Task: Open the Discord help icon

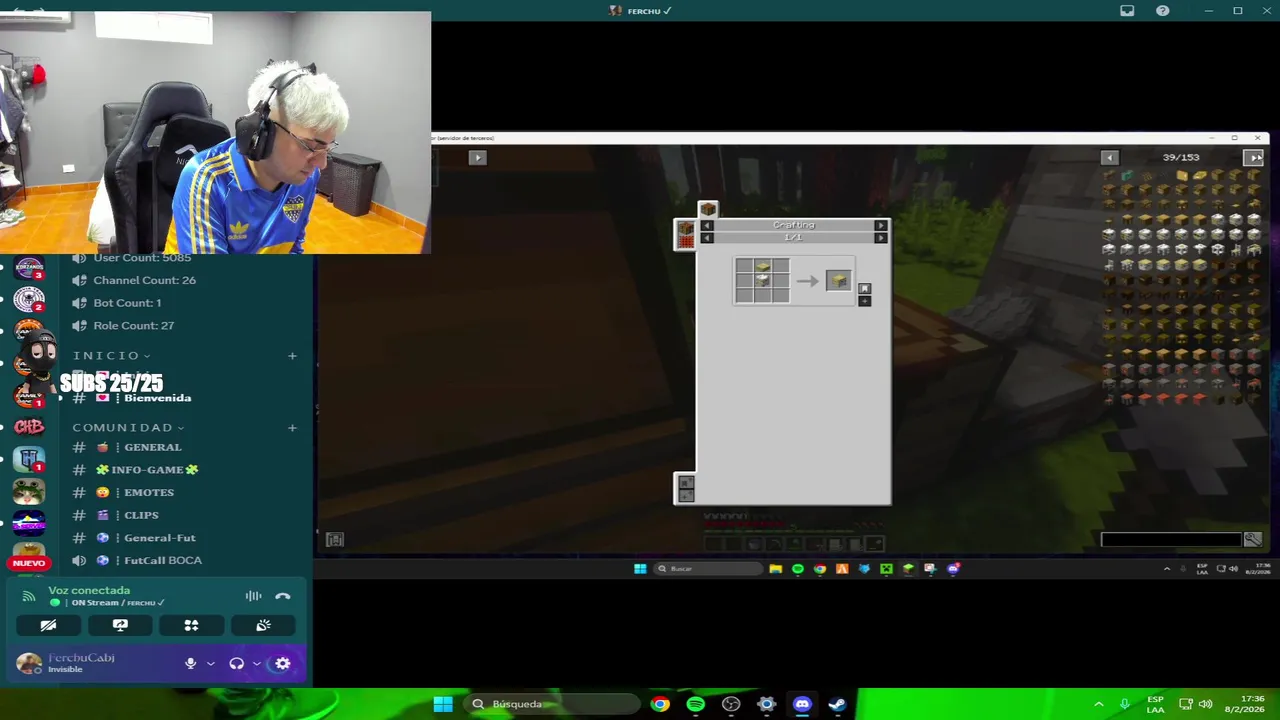Action: tap(1162, 11)
